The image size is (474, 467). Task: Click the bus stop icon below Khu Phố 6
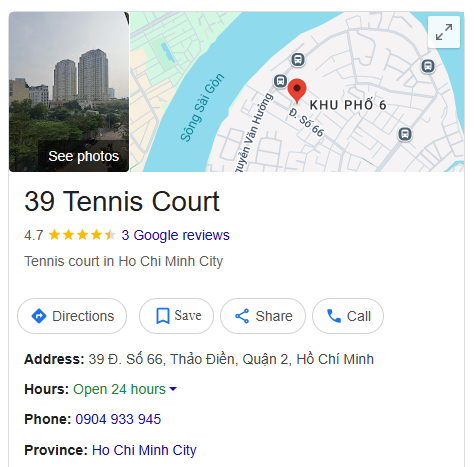[405, 134]
